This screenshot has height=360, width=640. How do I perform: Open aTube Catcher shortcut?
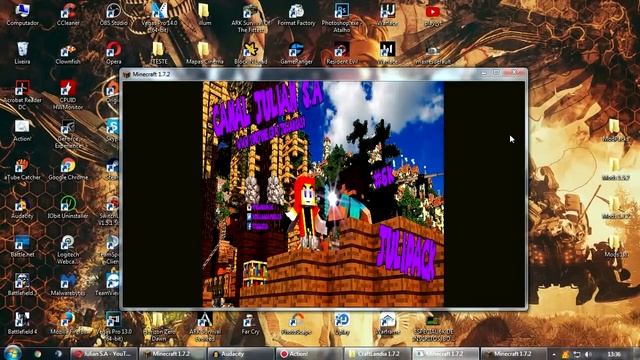click(x=22, y=169)
